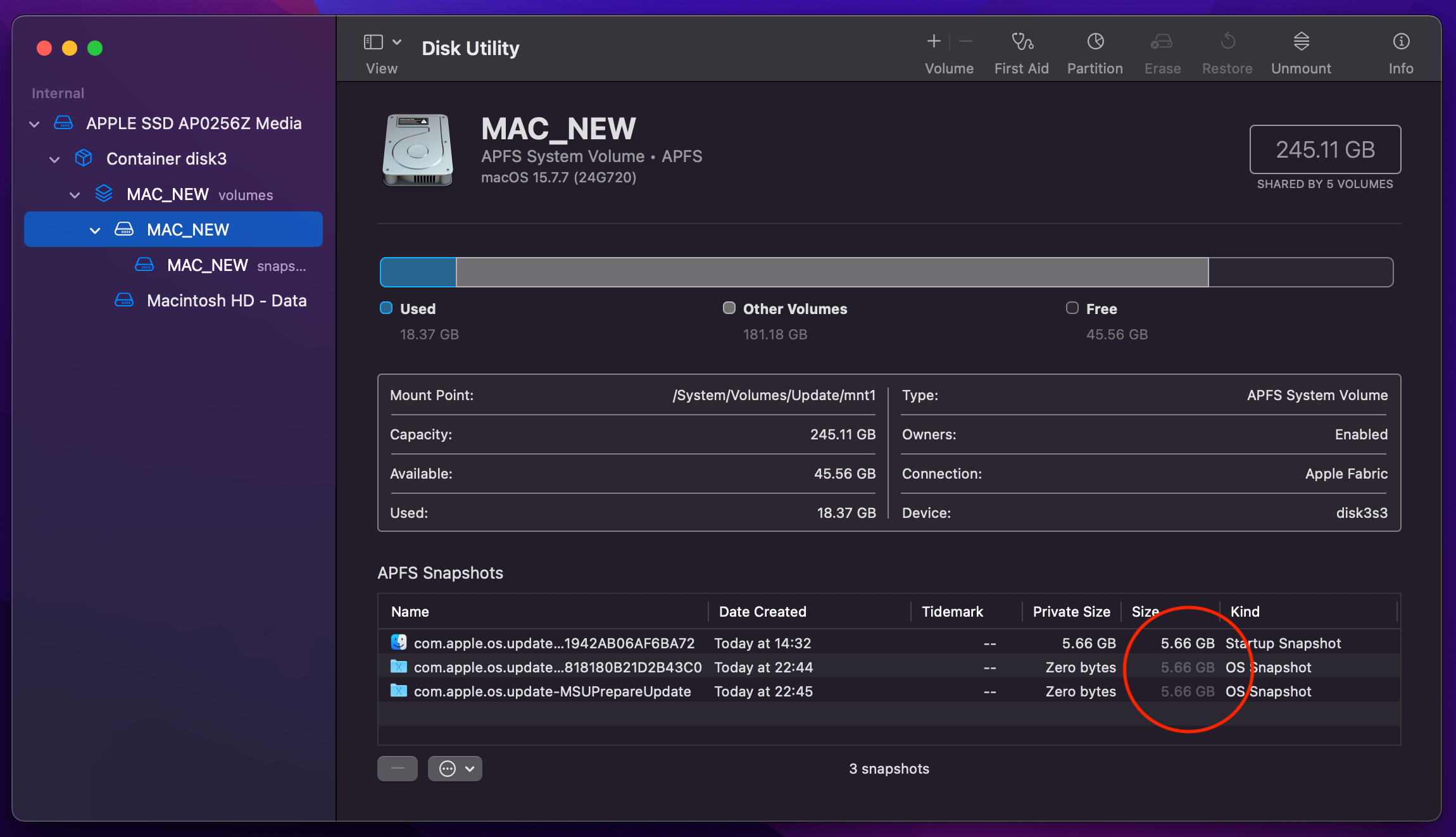The height and width of the screenshot is (837, 1456).
Task: Click the Used legend color swatch
Action: (x=386, y=308)
